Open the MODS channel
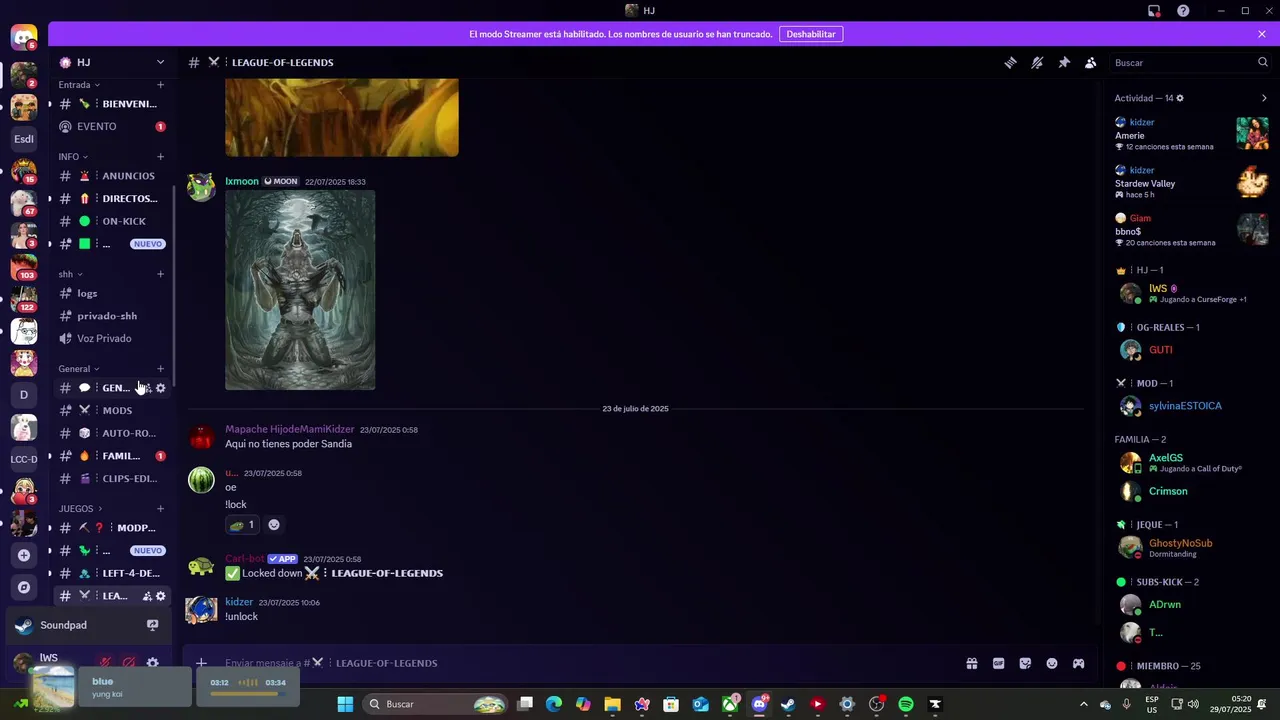This screenshot has height=720, width=1280. 111,410
